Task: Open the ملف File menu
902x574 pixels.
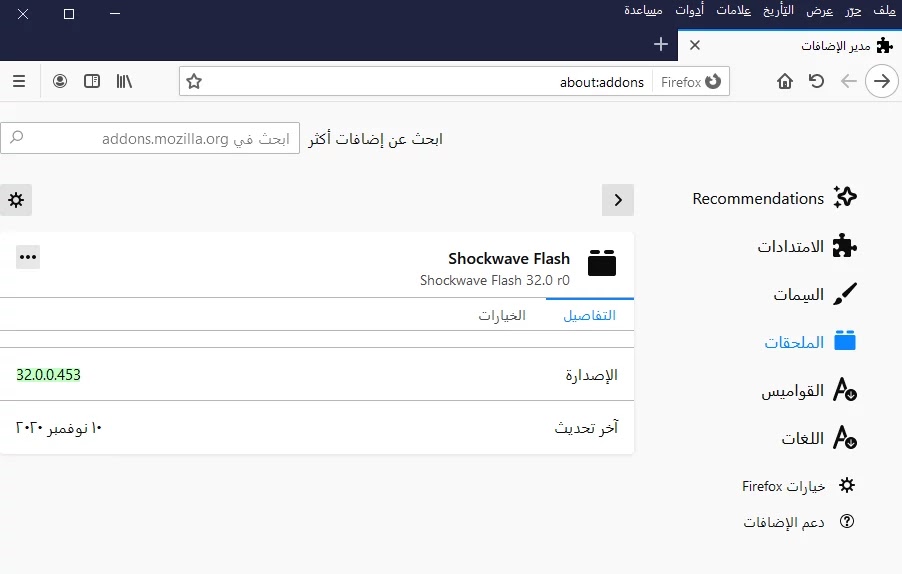Action: (884, 10)
